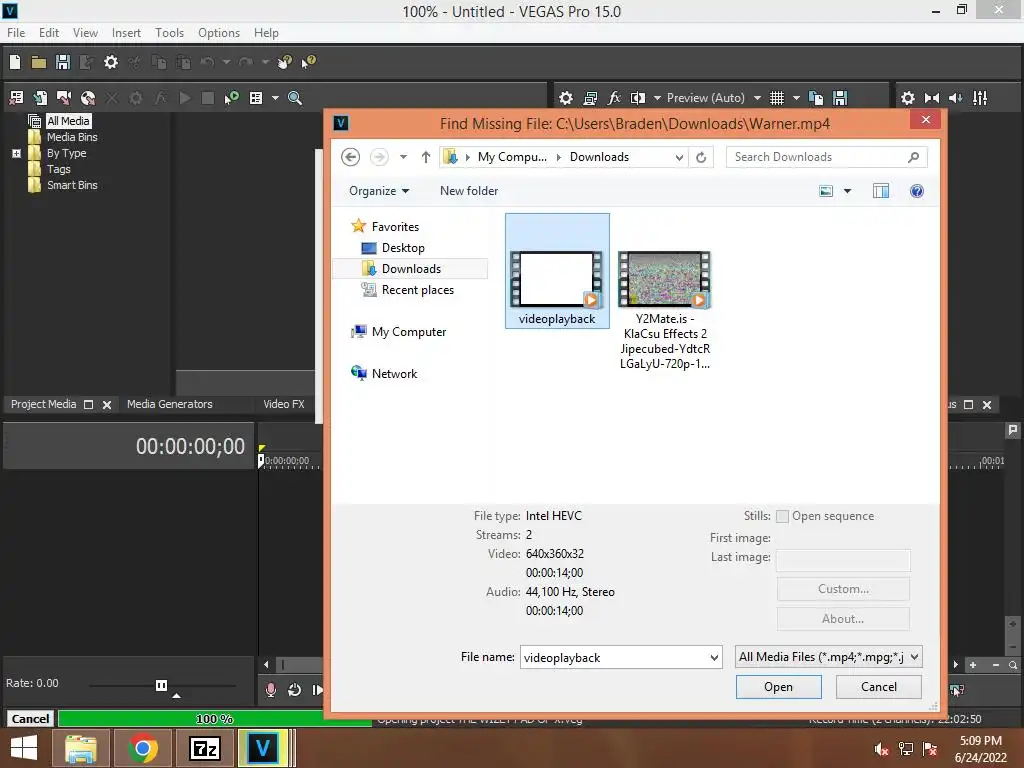Open Desktop in Favorites sidebar
This screenshot has width=1024, height=768.
(x=403, y=248)
